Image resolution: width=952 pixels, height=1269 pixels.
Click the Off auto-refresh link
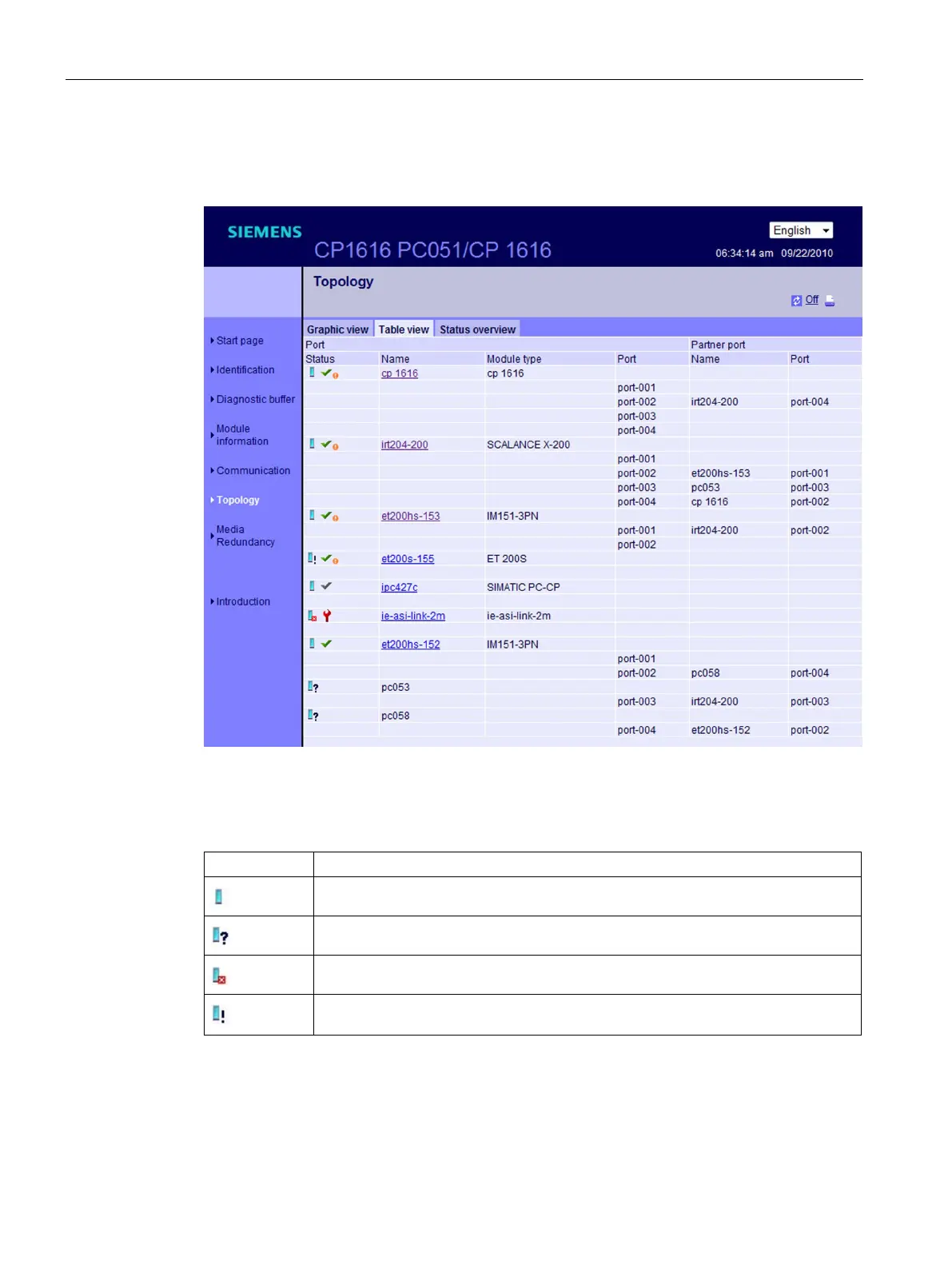coord(811,300)
